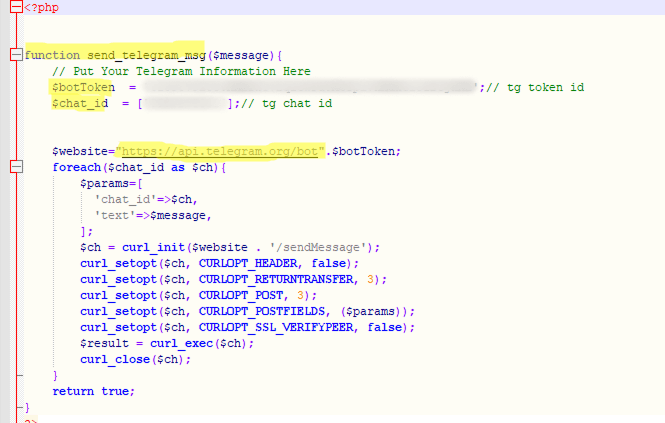Collapse the foreach loop fold marker
Image resolution: width=665 pixels, height=423 pixels.
click(16, 167)
